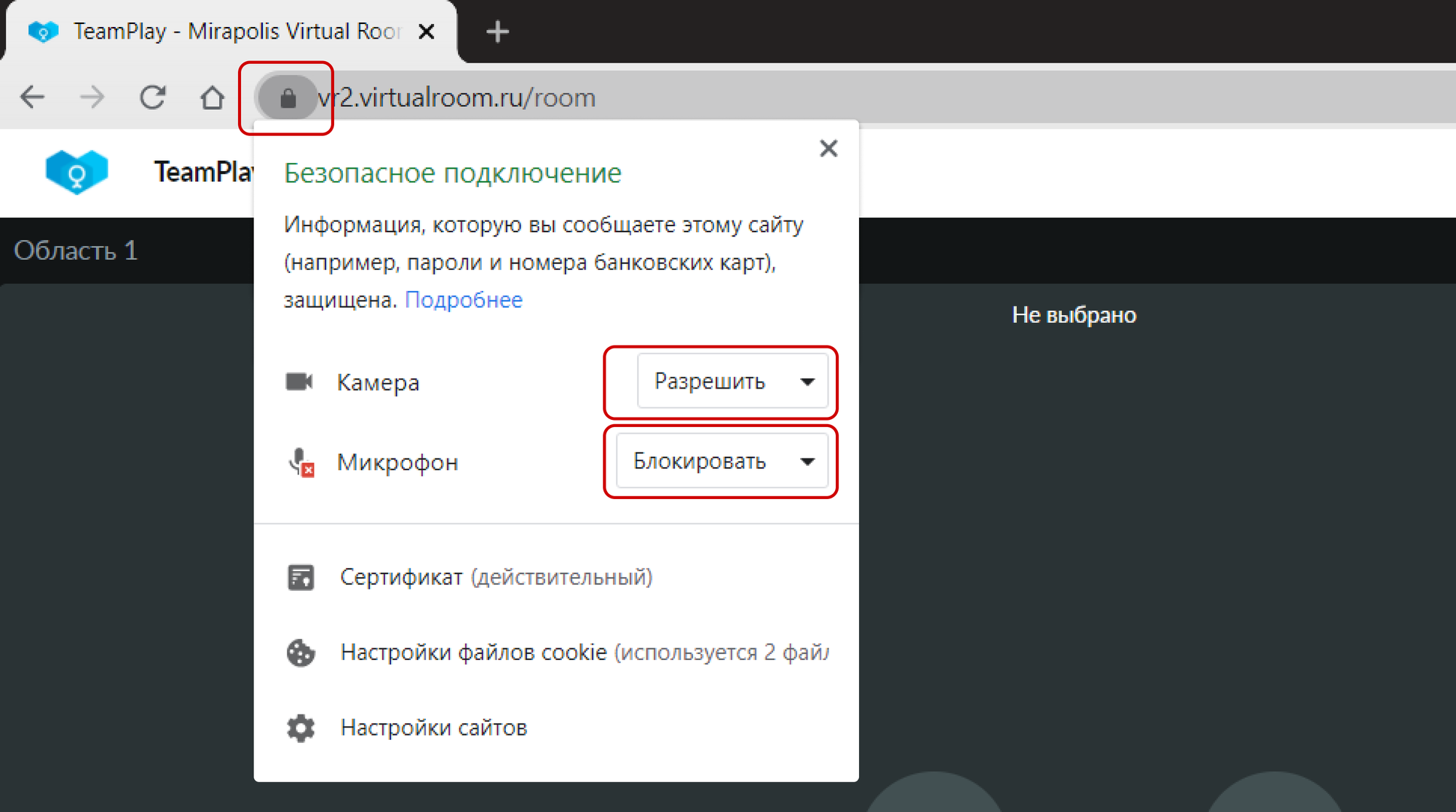Click the blocked microphone icon

(x=301, y=462)
